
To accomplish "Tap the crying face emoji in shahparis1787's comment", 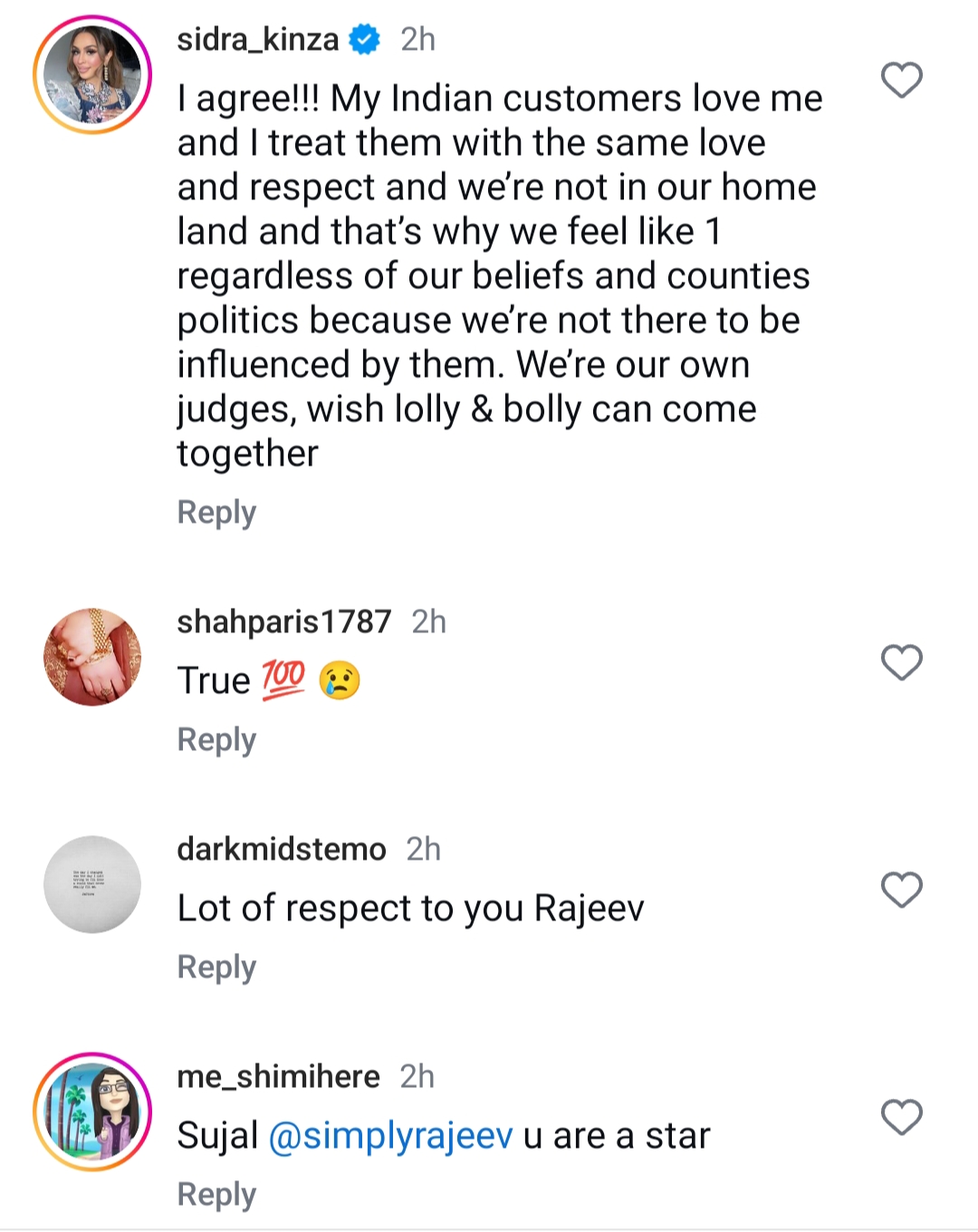I will tap(339, 679).
